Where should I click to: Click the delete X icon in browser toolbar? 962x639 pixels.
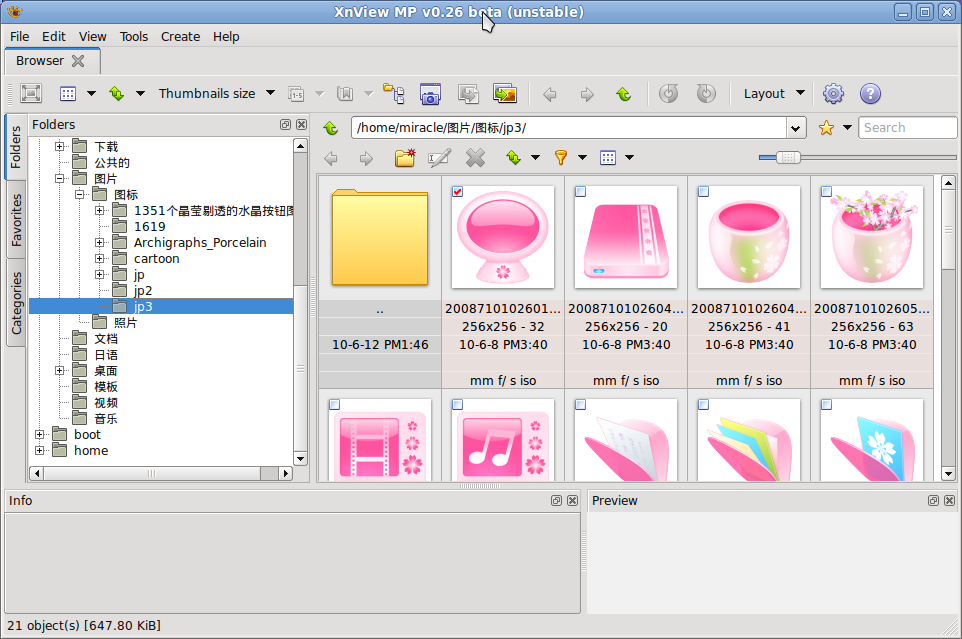pos(475,158)
